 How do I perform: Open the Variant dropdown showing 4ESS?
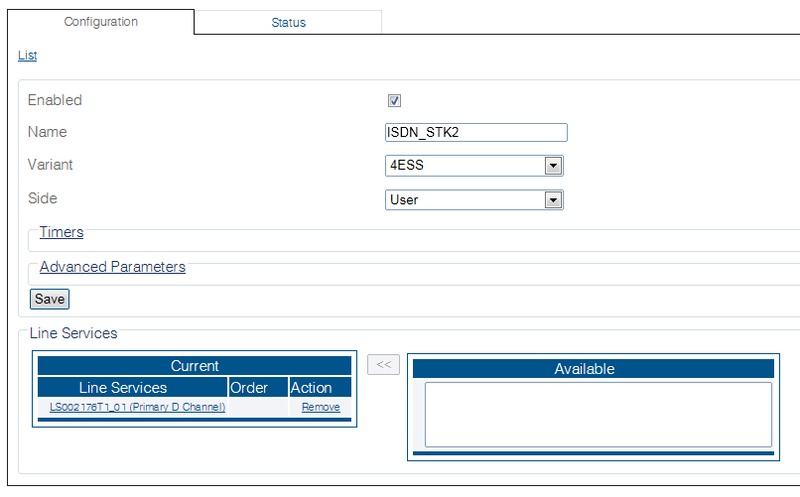coord(474,166)
